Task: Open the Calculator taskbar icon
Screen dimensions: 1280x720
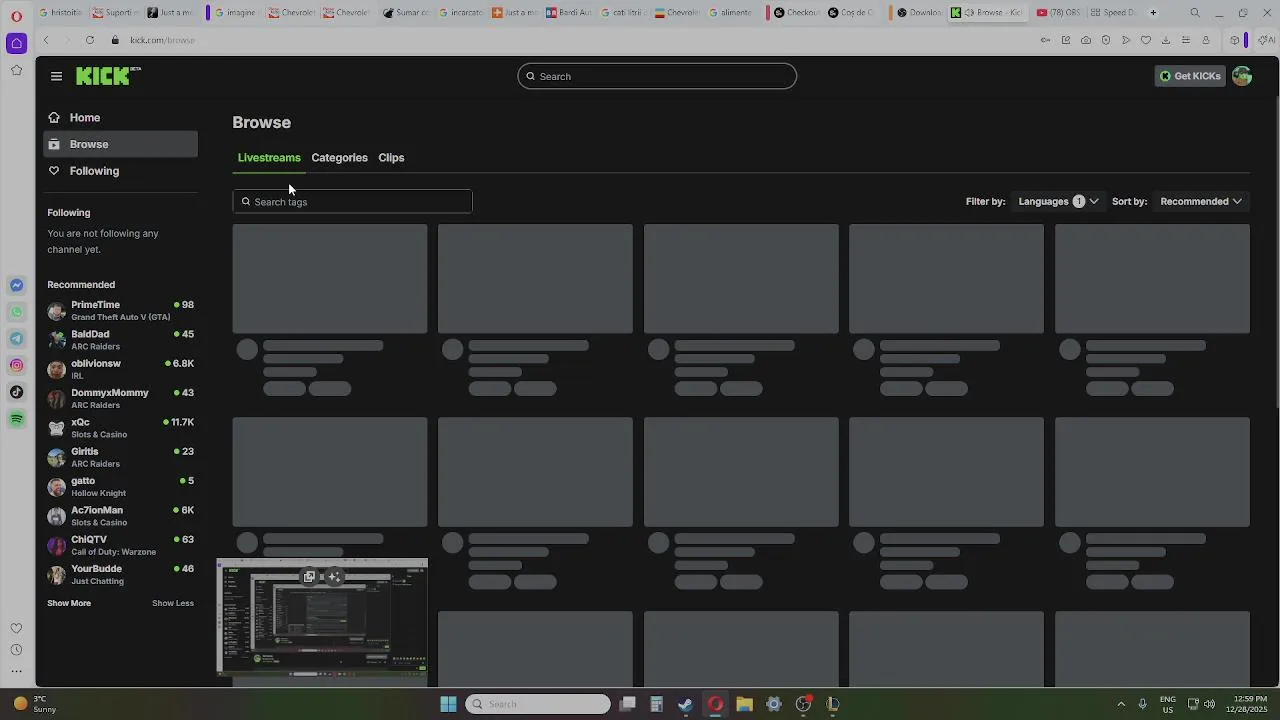Action: (x=656, y=704)
